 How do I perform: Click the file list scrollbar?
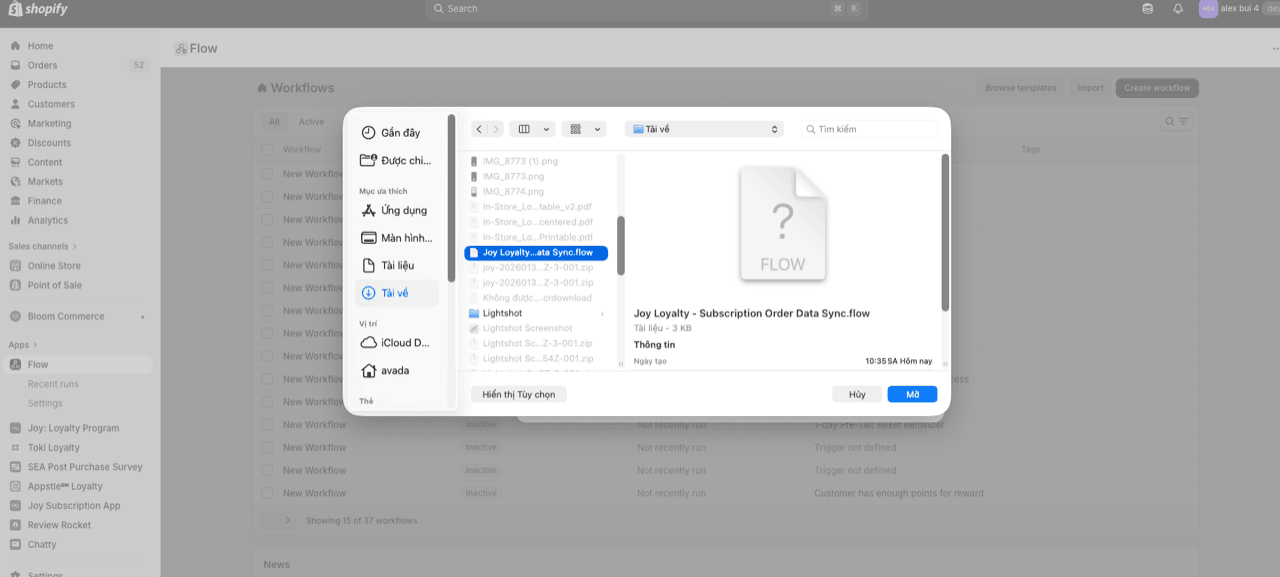click(621, 245)
